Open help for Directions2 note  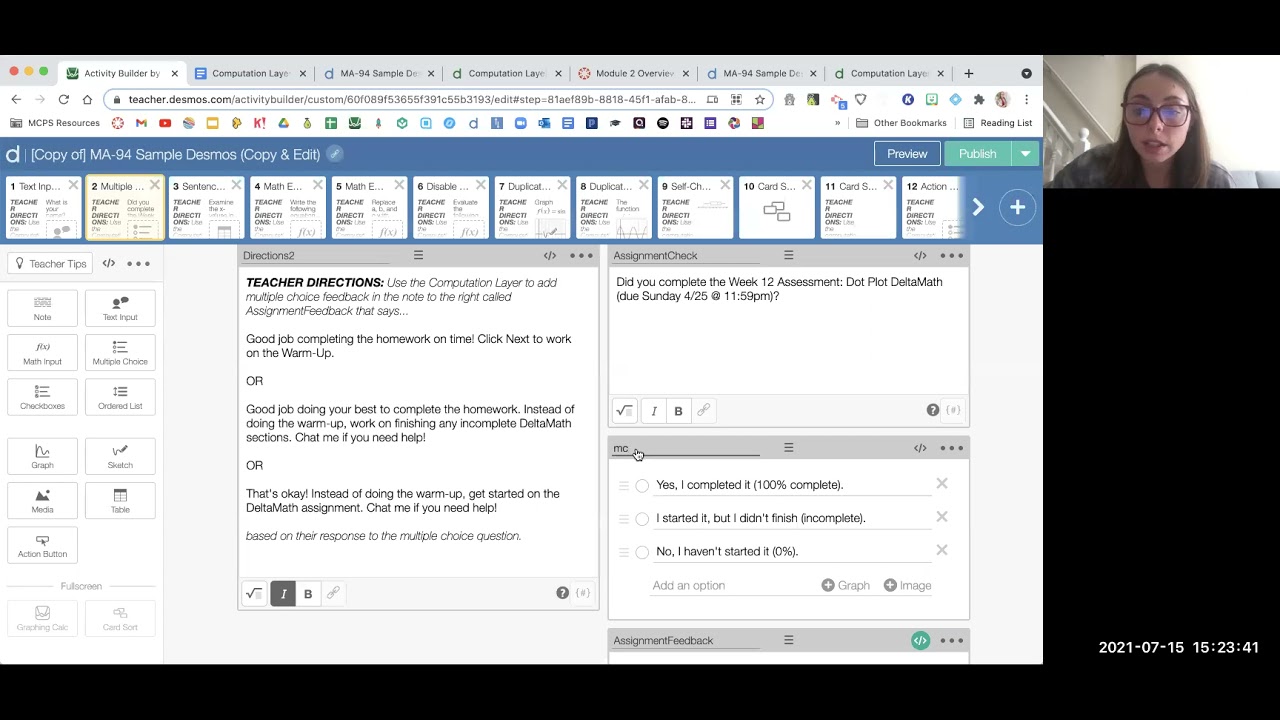[x=562, y=593]
